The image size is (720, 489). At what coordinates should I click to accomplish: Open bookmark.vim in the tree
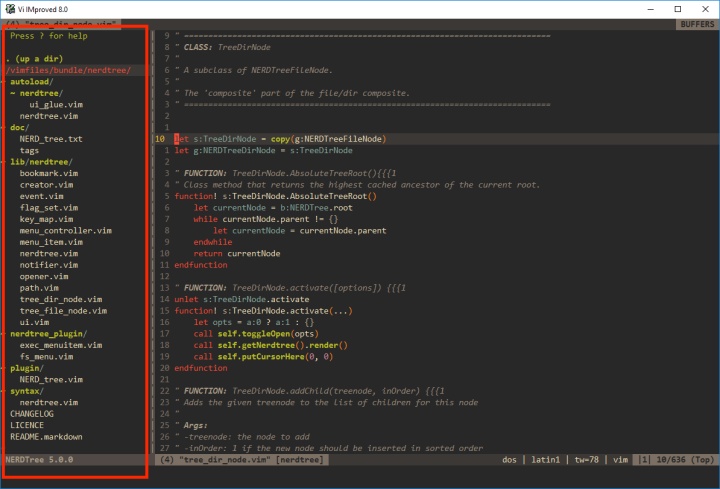pos(49,174)
